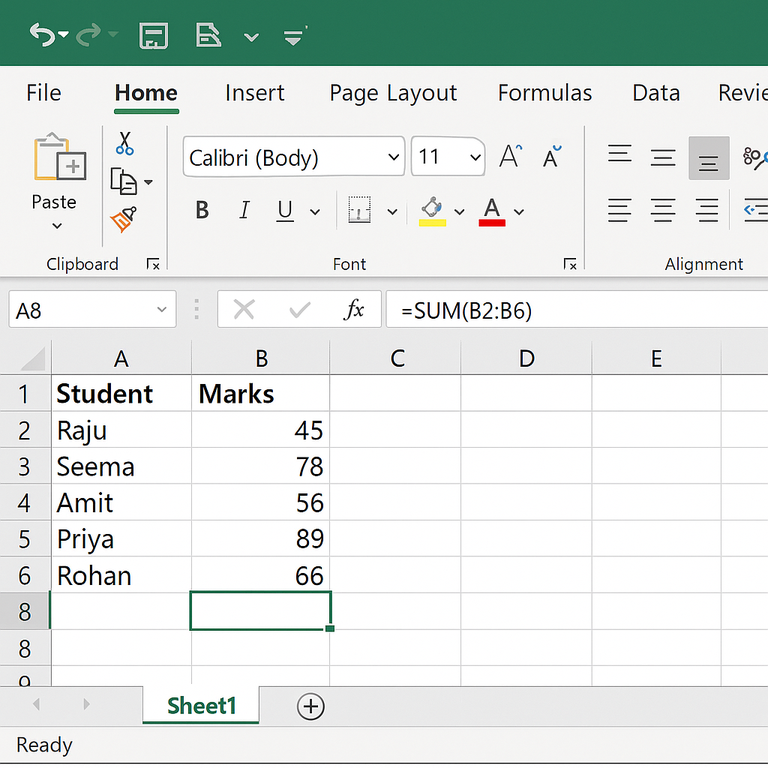The width and height of the screenshot is (768, 768).
Task: Open the Undo history dropdown arrow
Action: pos(64,34)
